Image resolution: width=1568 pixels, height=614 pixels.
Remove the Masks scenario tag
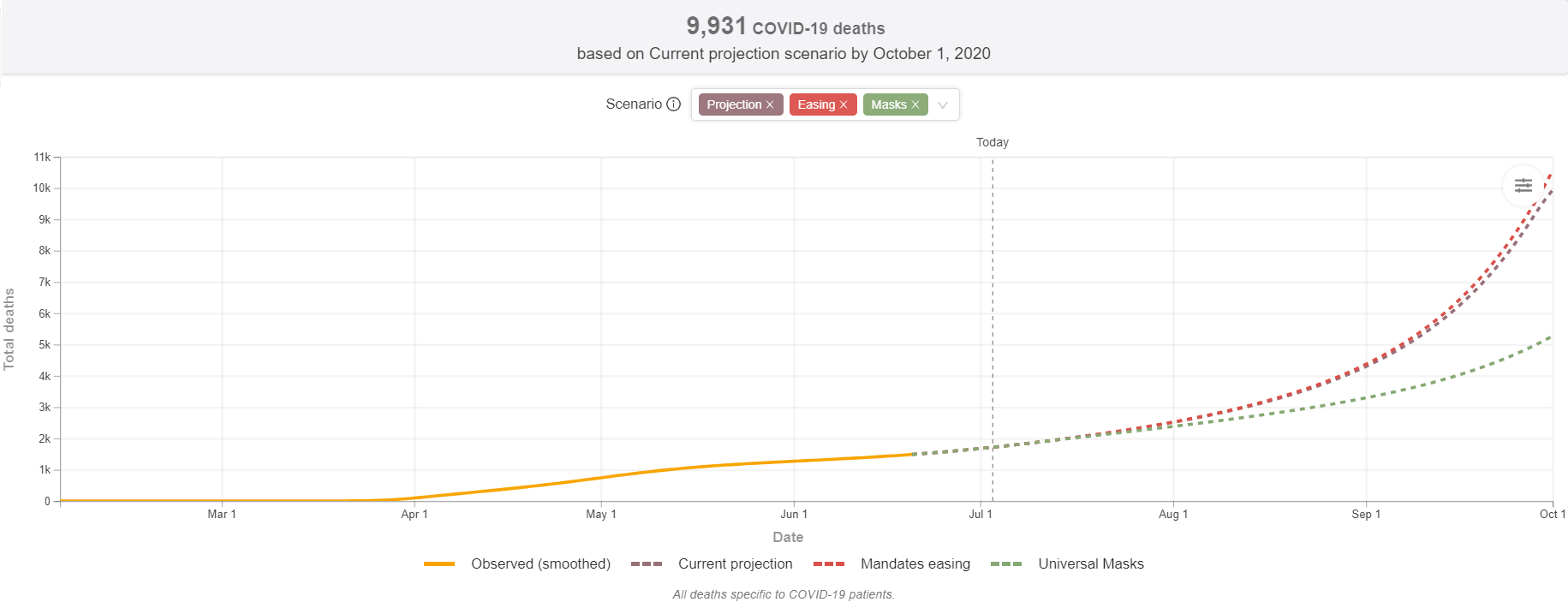(x=915, y=104)
